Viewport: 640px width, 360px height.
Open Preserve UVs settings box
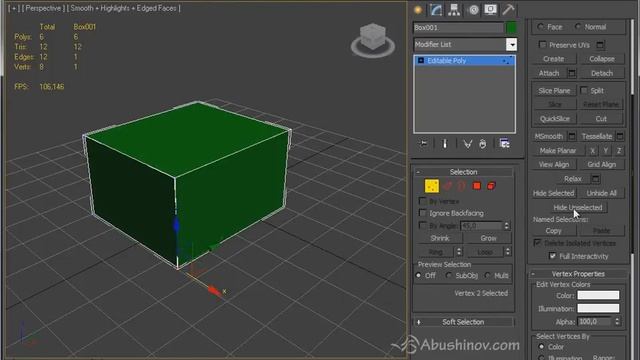[600, 45]
